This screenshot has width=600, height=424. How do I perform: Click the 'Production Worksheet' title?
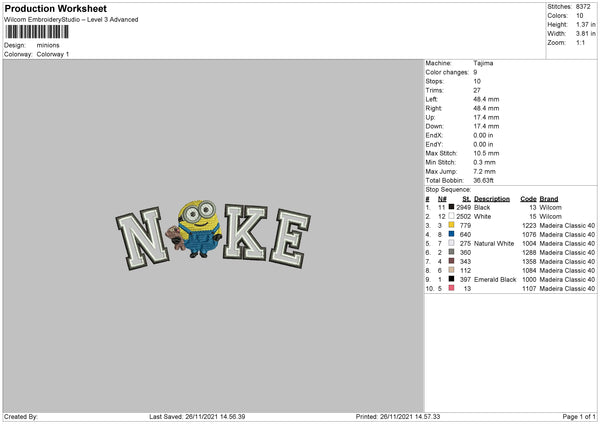(55, 8)
